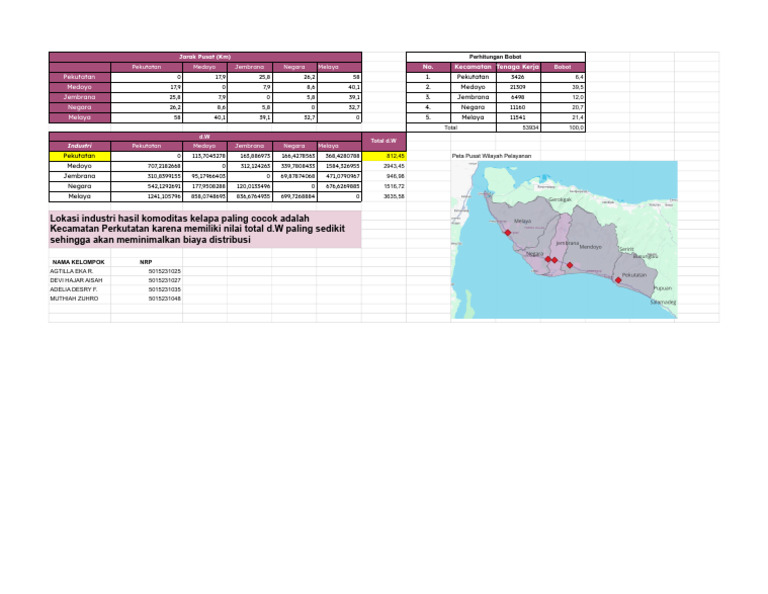Click the NRP value 5015231048
Viewport: 768px width, 594px height.
165,298
